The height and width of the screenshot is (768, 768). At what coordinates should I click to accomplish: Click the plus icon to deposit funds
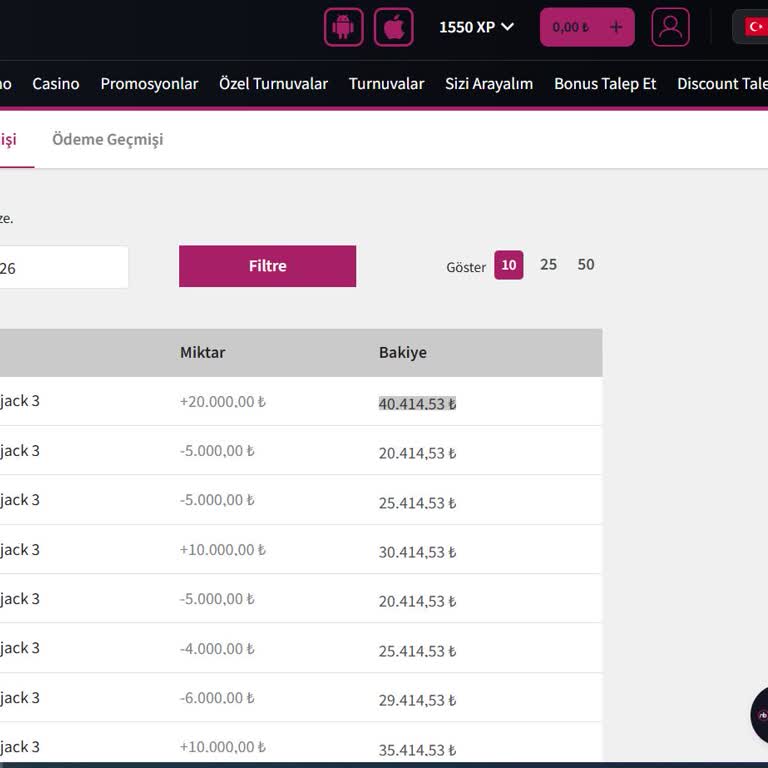616,27
